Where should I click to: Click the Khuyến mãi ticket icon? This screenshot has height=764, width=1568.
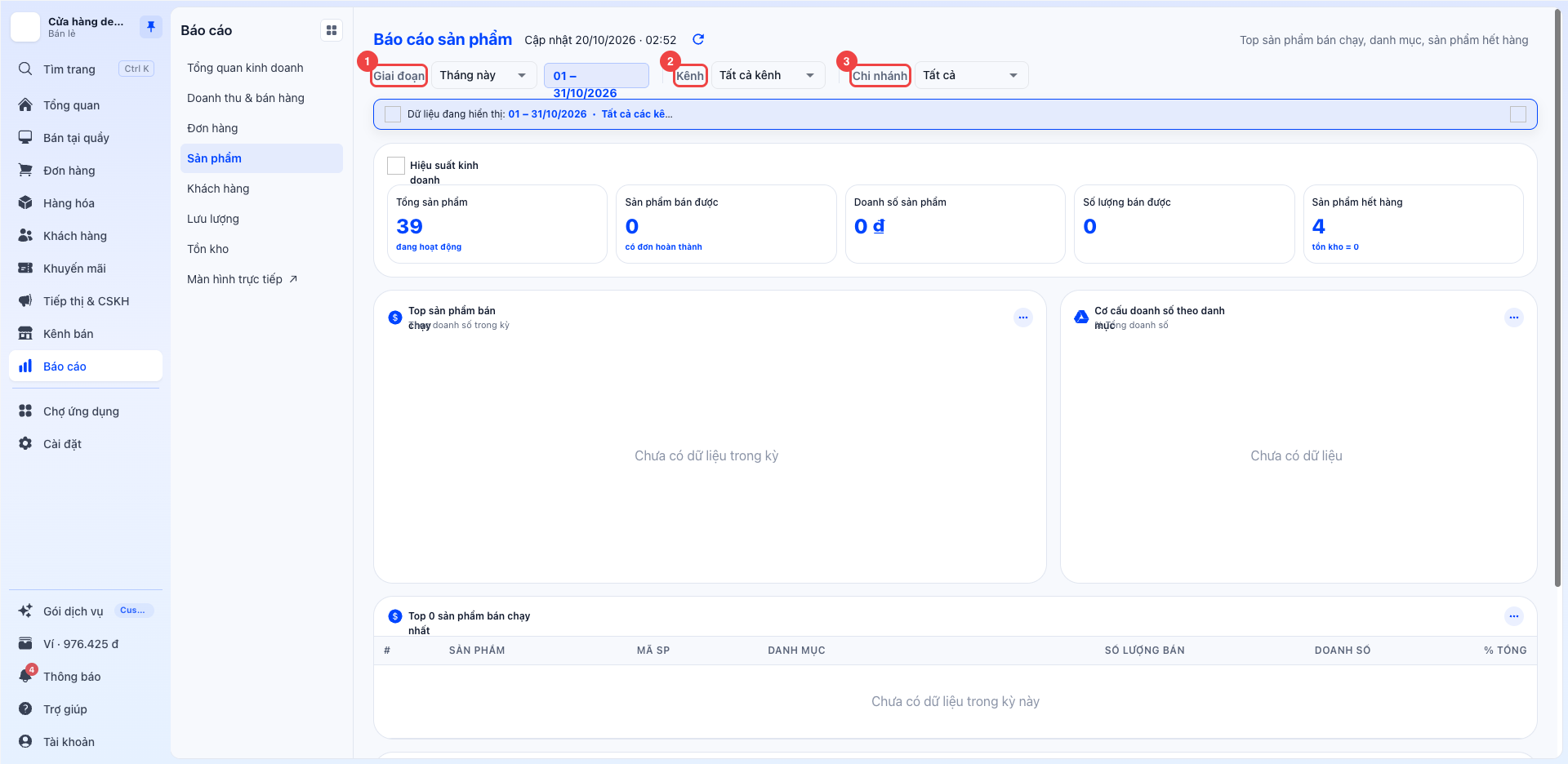(x=25, y=268)
